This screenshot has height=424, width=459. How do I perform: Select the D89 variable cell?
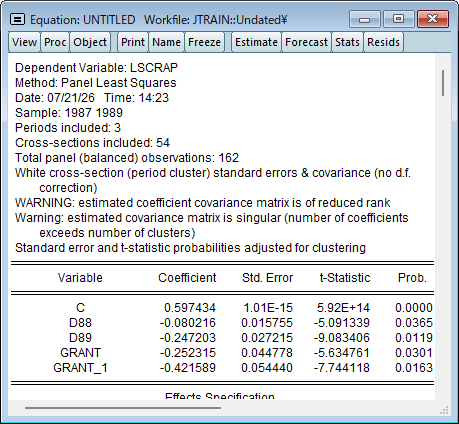pyautogui.click(x=80, y=338)
